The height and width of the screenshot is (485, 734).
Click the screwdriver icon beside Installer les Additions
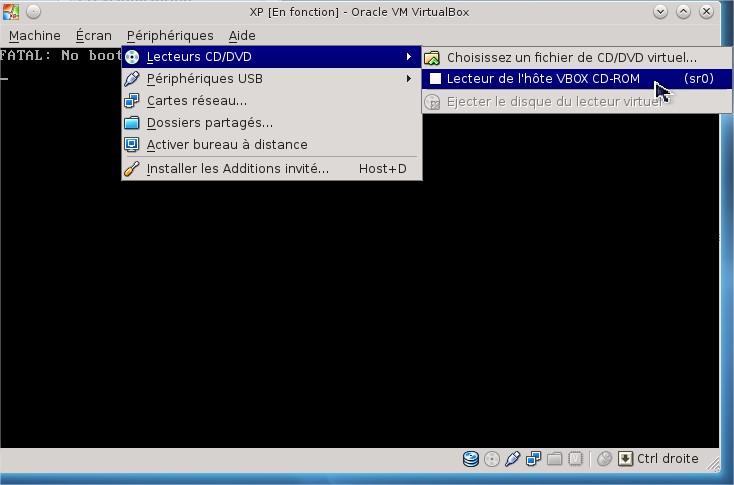click(132, 169)
